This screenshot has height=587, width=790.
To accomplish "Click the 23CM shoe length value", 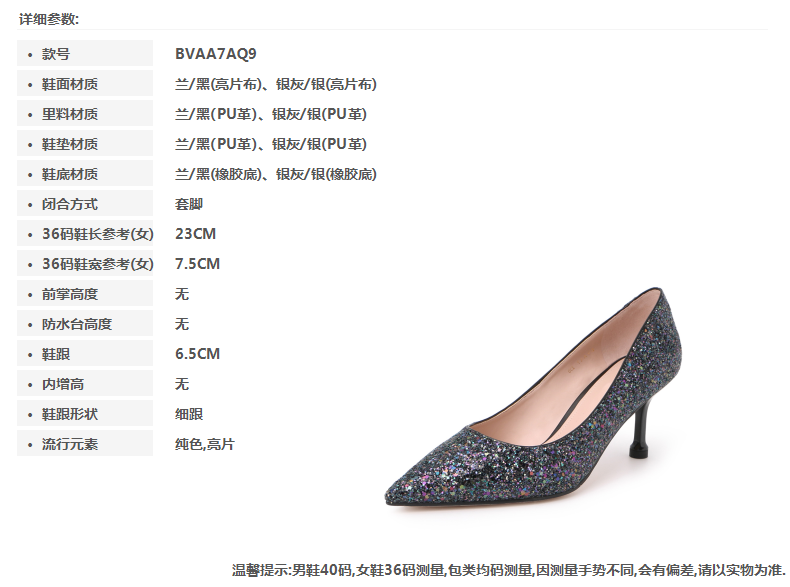I will coord(195,234).
